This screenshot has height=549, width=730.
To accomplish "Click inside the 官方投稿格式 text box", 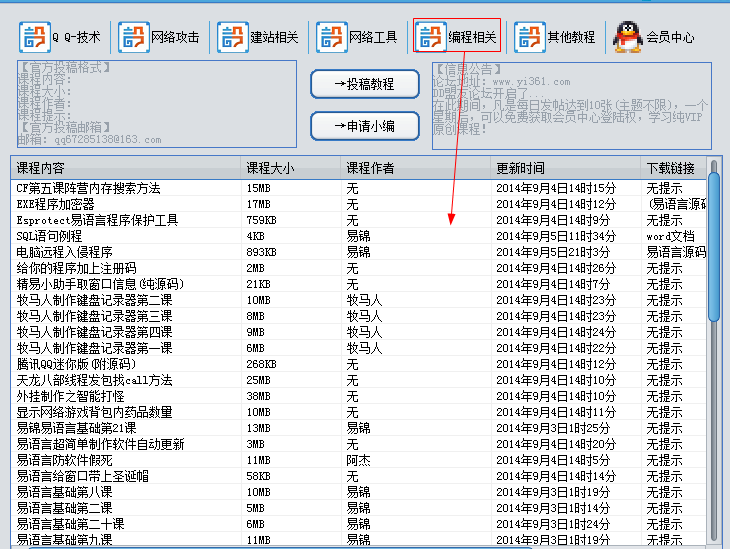I will pos(157,104).
